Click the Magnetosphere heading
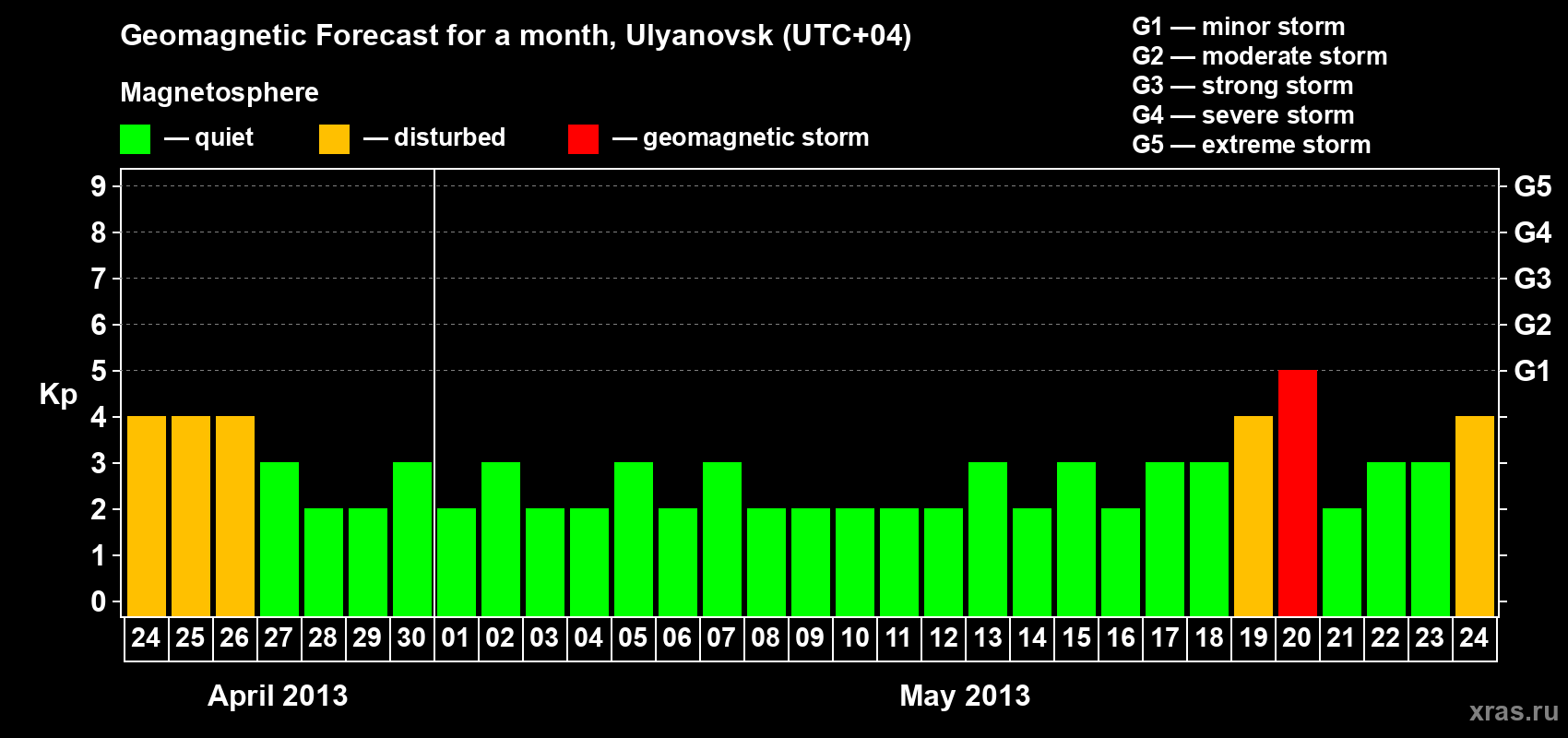The image size is (1568, 738). (x=220, y=93)
